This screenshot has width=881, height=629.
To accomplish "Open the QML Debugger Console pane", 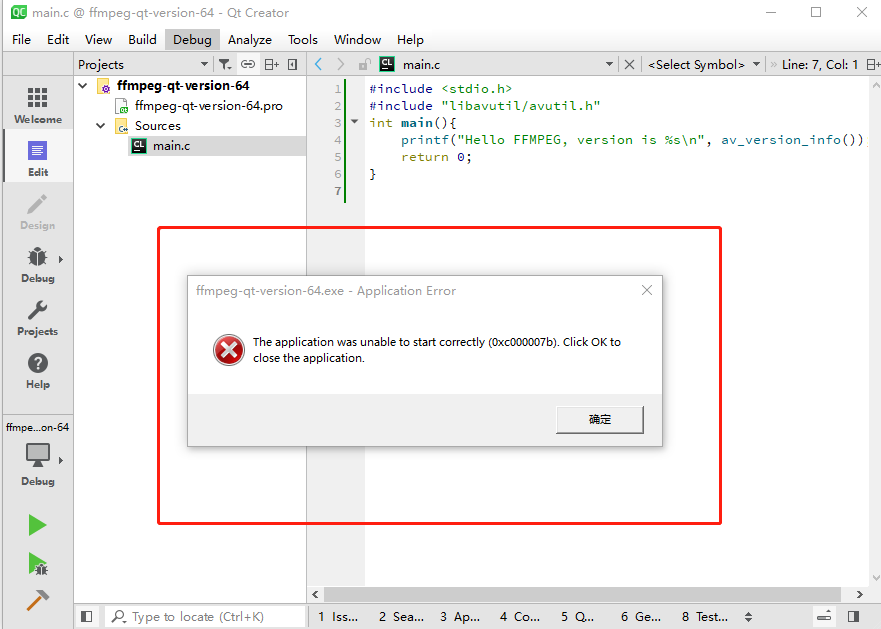I will pyautogui.click(x=577, y=617).
